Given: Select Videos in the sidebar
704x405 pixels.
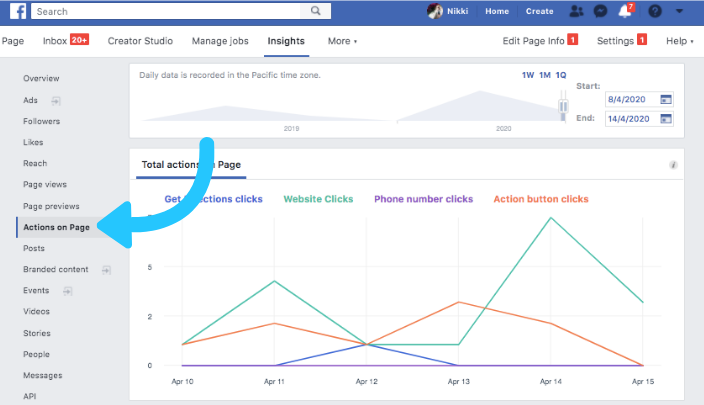Looking at the screenshot, I should click(36, 311).
